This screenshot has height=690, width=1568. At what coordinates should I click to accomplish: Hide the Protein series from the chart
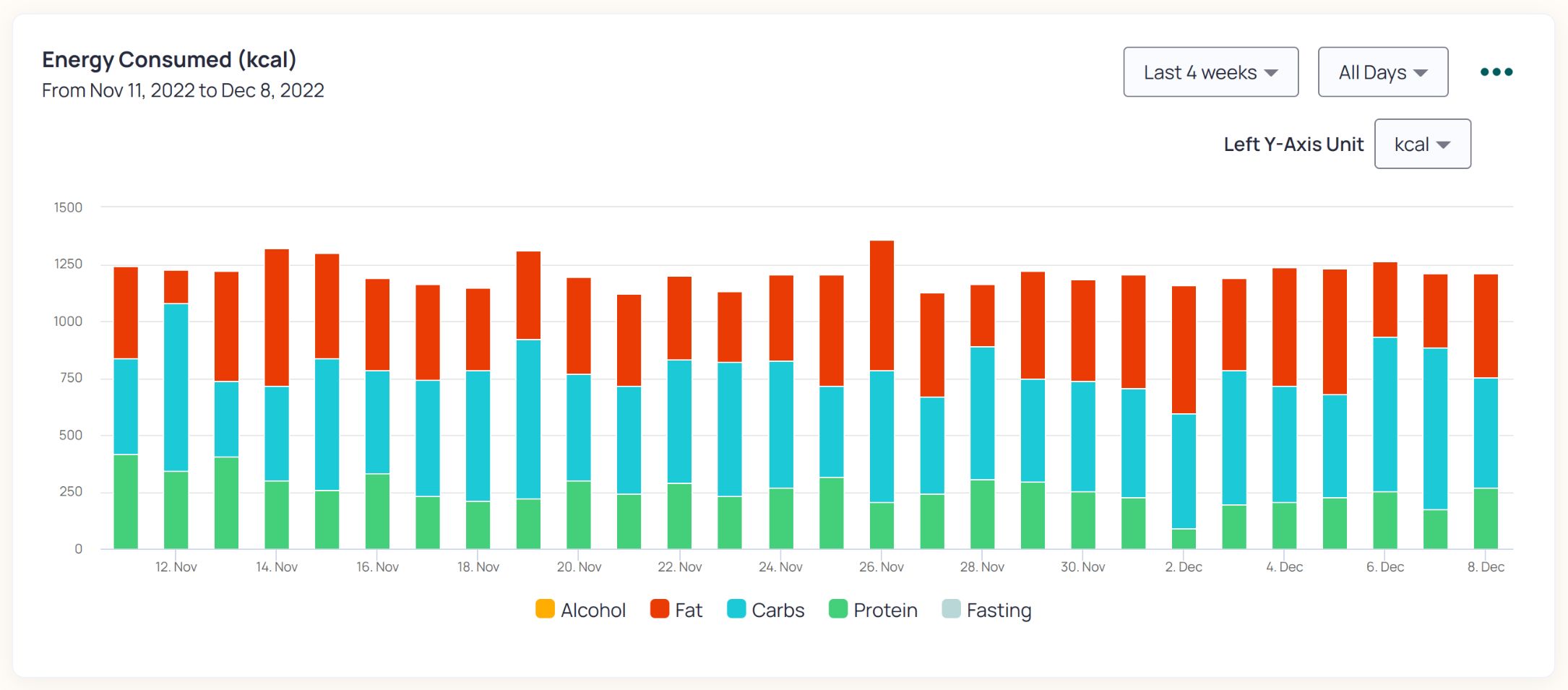tap(884, 610)
